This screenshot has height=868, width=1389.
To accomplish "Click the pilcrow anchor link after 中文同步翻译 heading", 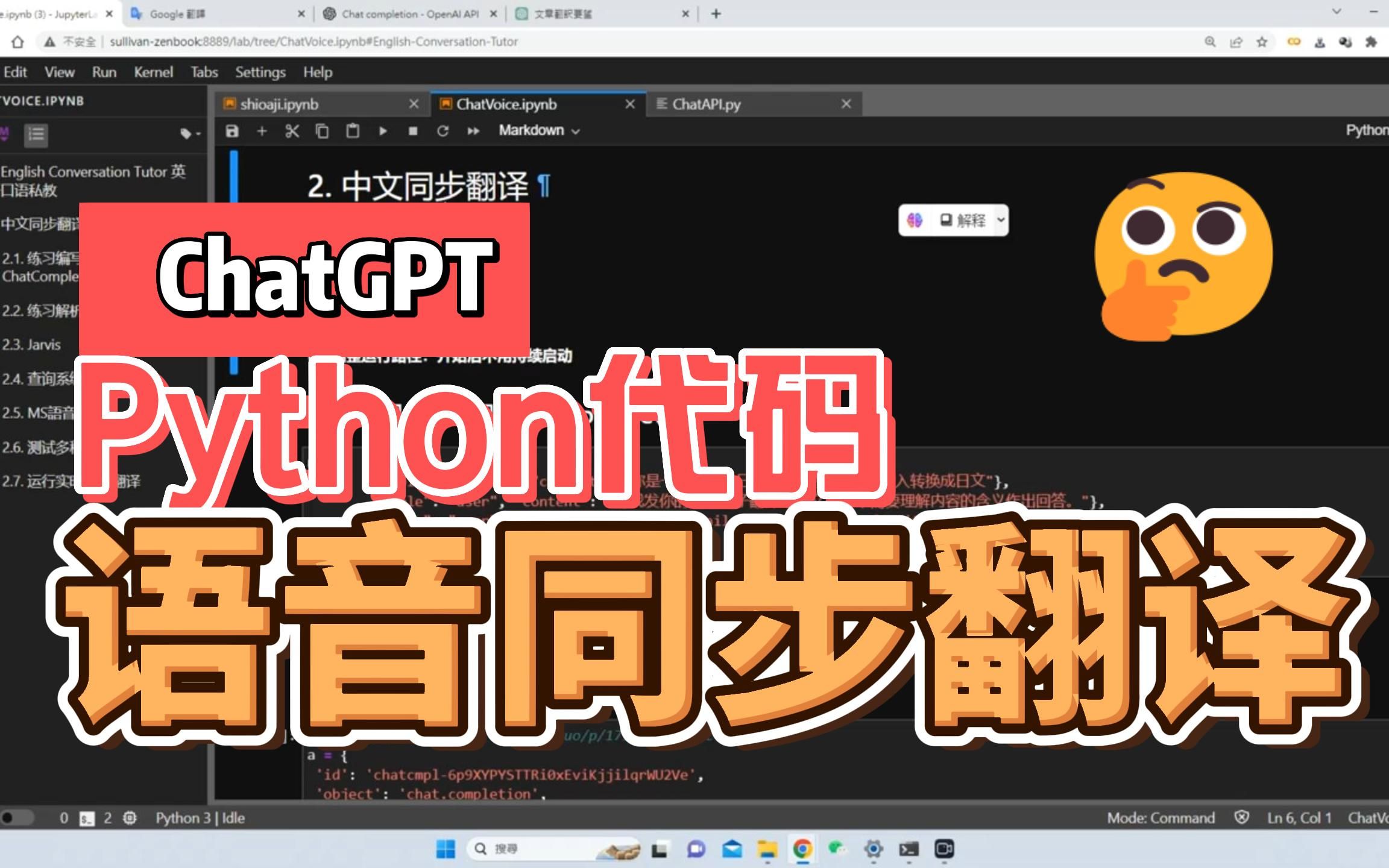I will (544, 186).
